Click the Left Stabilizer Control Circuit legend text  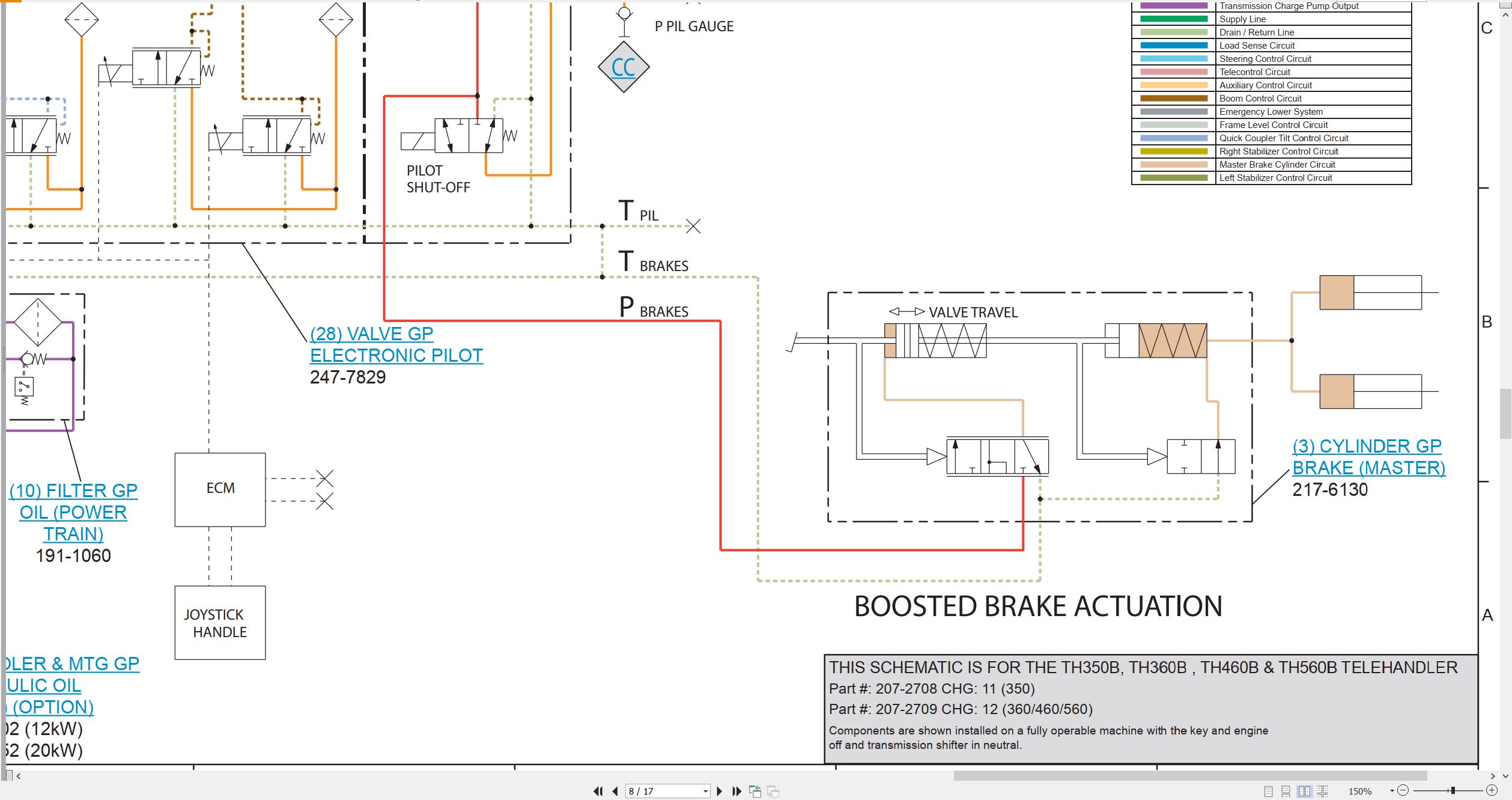[x=1275, y=178]
